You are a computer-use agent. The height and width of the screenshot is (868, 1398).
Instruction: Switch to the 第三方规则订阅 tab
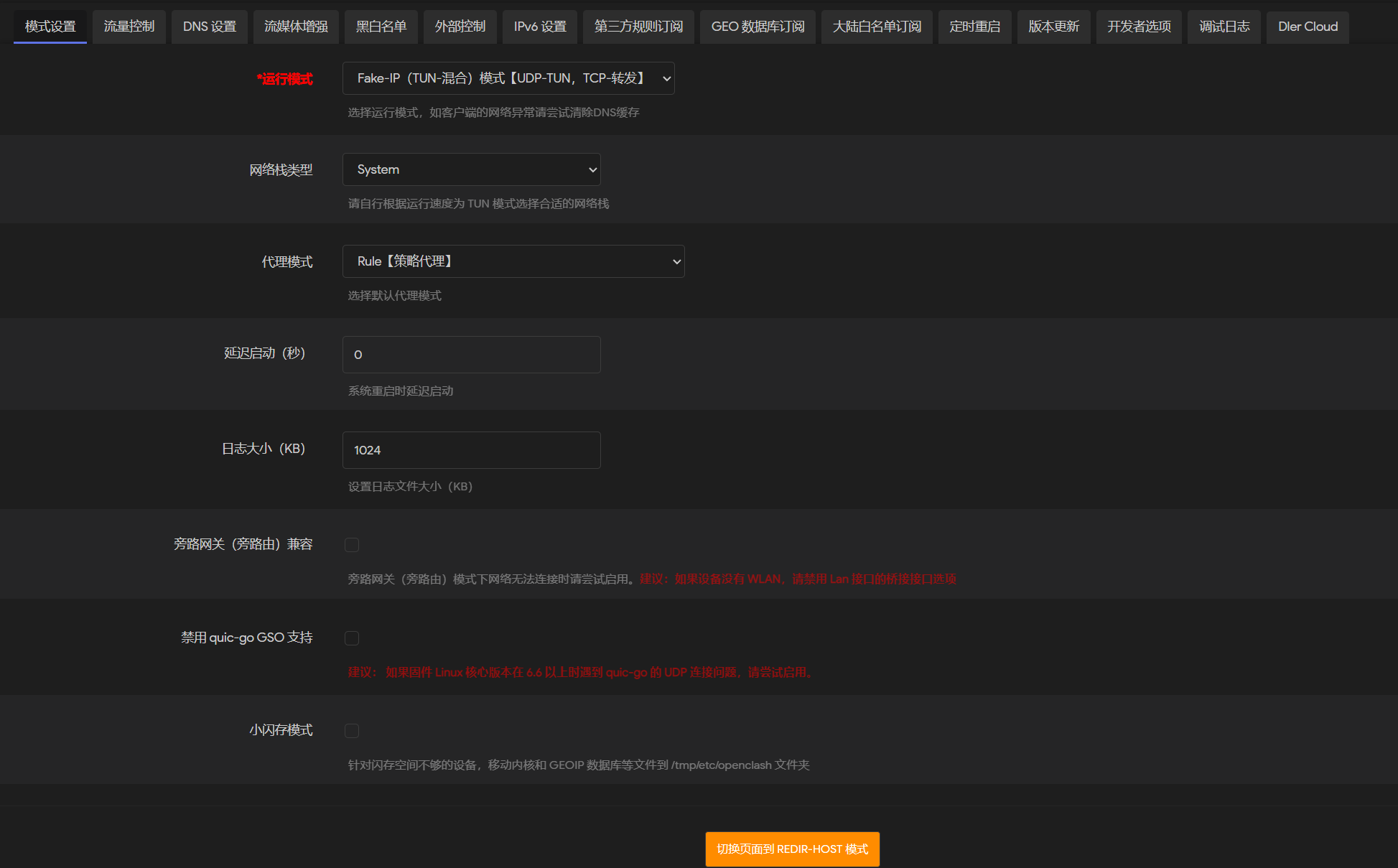click(x=638, y=27)
